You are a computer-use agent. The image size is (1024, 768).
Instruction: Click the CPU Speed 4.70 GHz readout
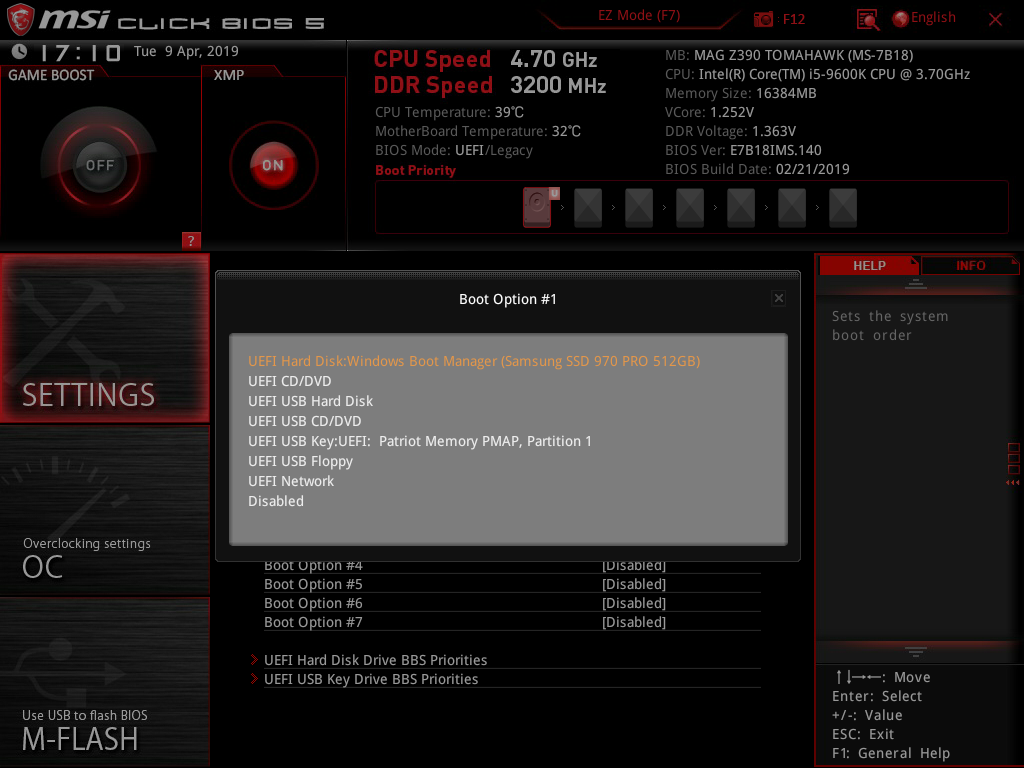point(485,59)
